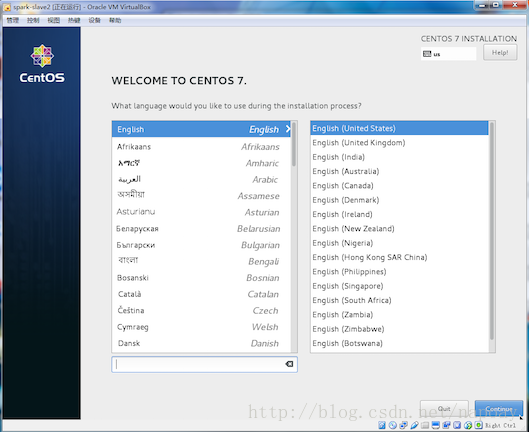Click the Continue button
The image size is (529, 432).
click(499, 409)
